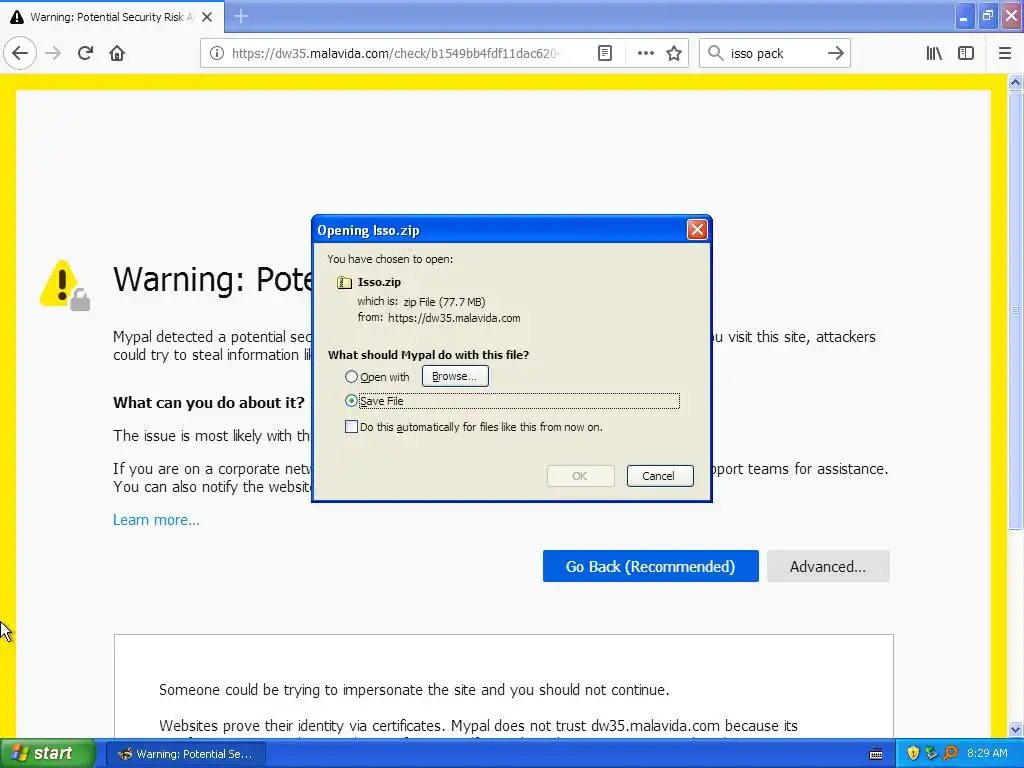
Task: Check Do this automatically for files
Action: click(x=351, y=426)
